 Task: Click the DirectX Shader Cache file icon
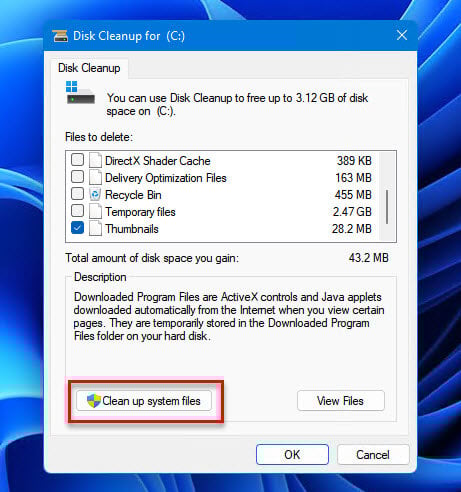[95, 160]
